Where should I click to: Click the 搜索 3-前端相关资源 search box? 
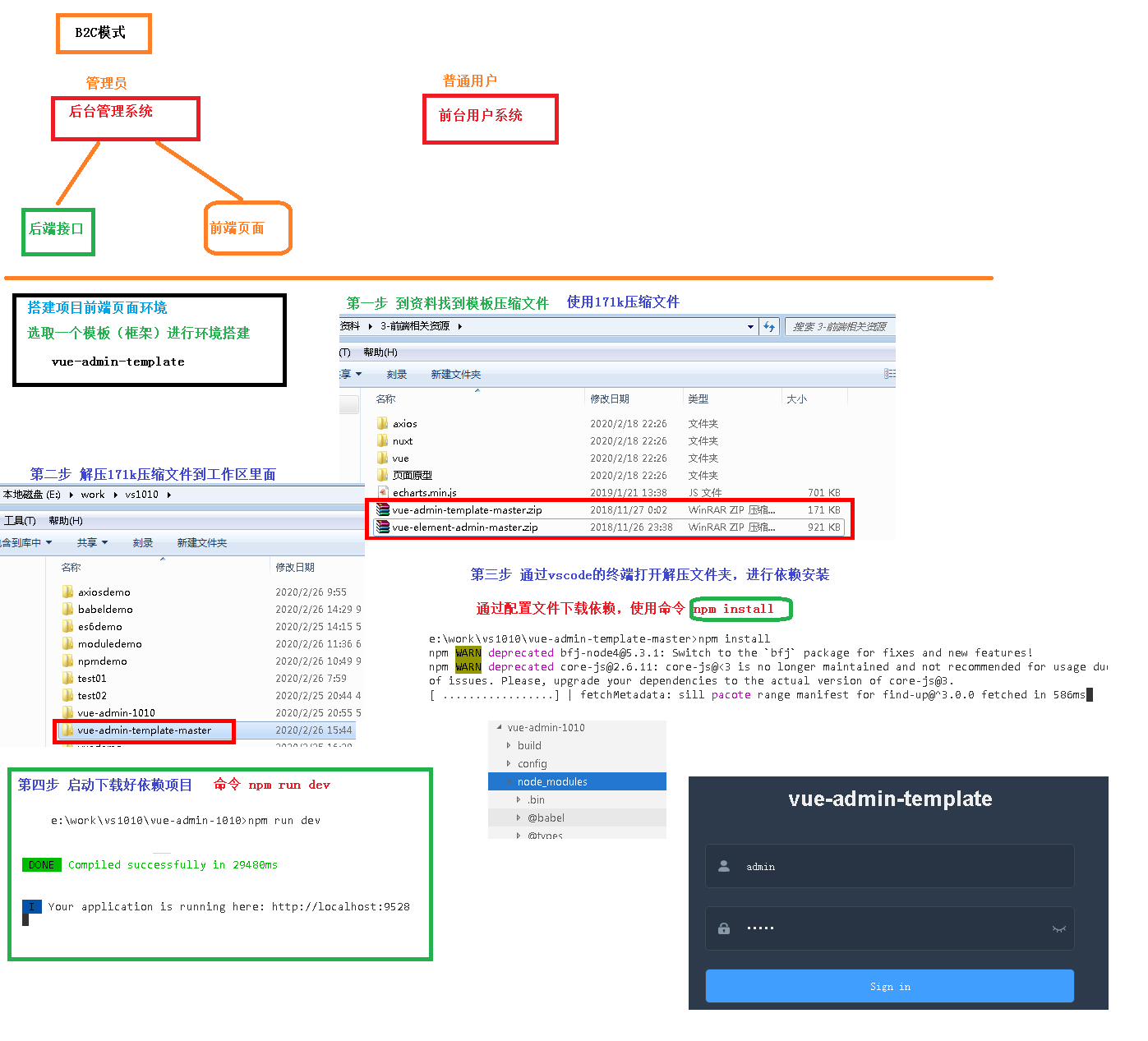[x=838, y=326]
